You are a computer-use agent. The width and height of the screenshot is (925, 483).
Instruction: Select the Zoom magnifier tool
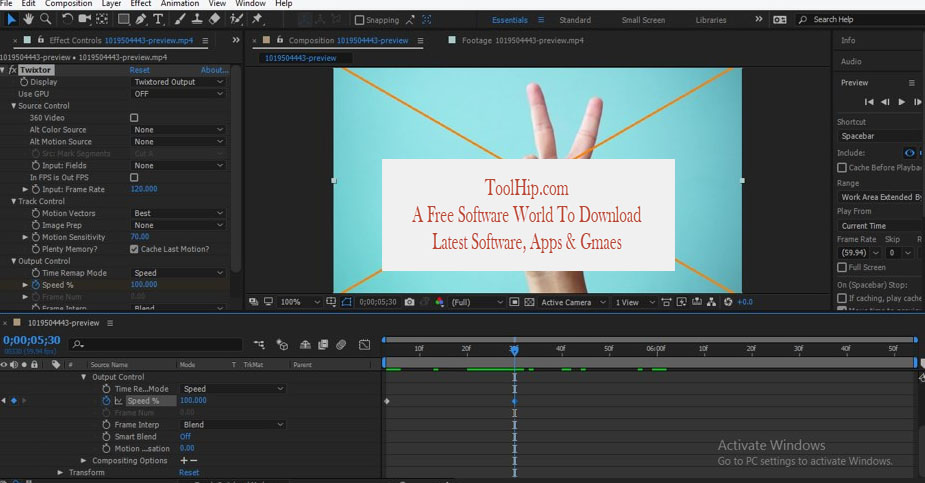coord(45,19)
